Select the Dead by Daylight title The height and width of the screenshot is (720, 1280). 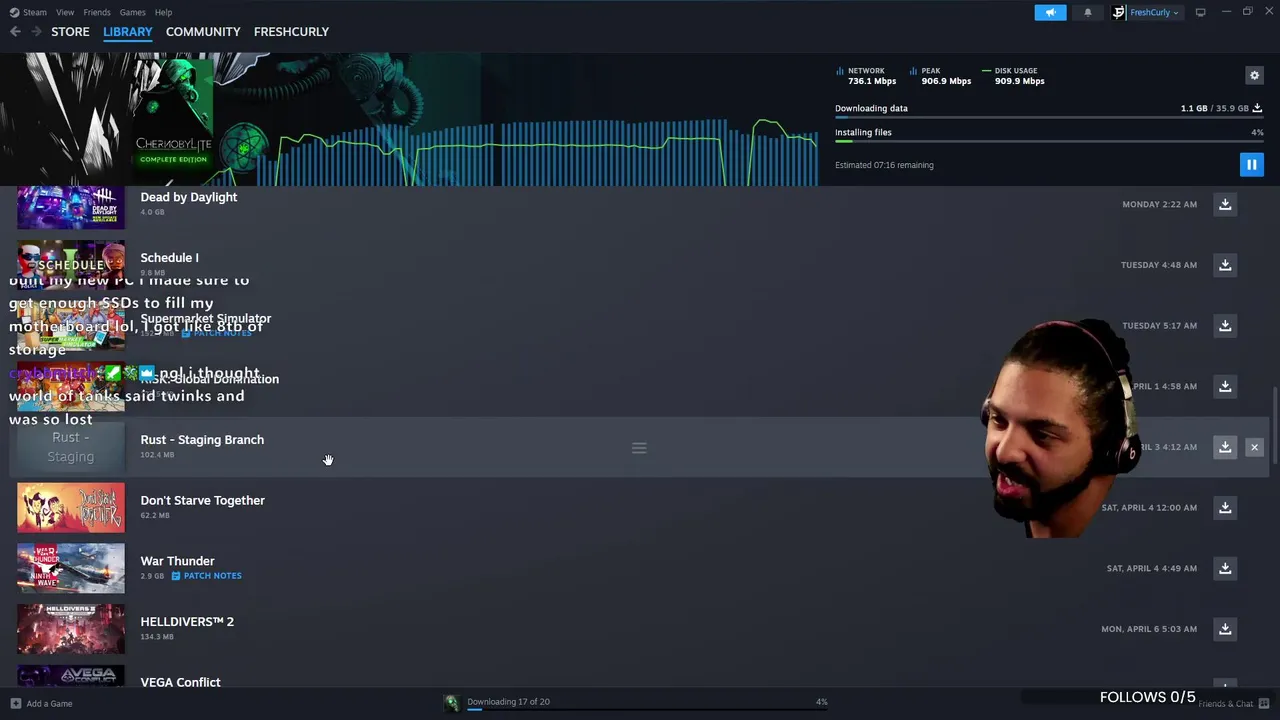coord(189,197)
